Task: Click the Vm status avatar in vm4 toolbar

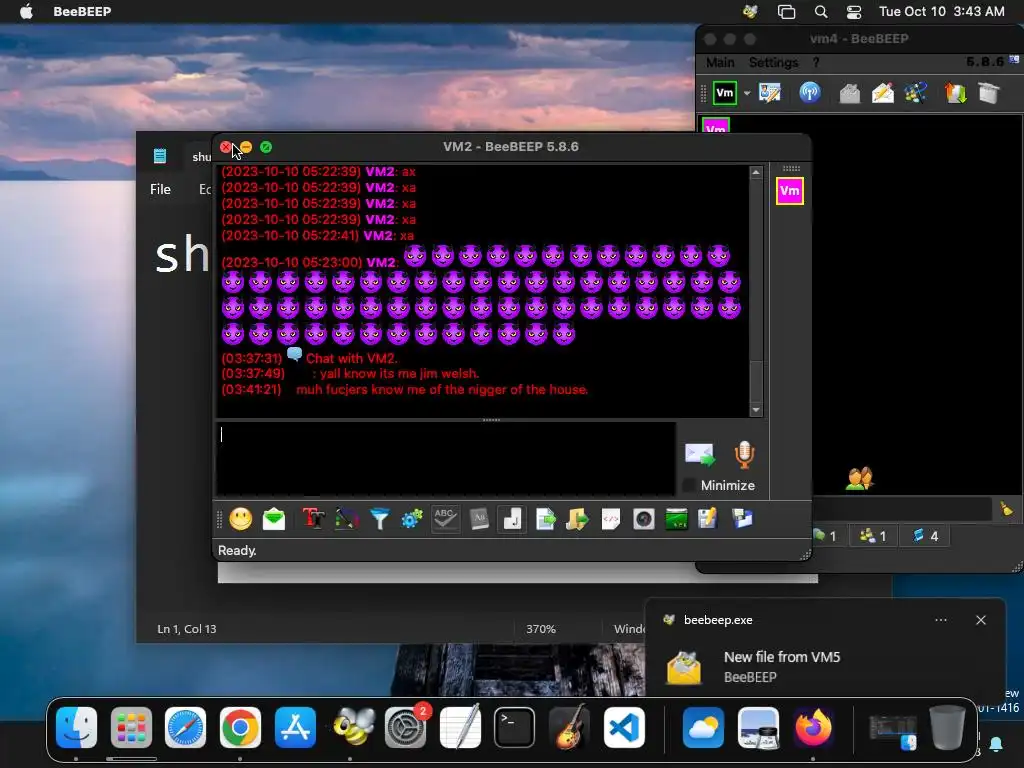Action: pyautogui.click(x=725, y=93)
